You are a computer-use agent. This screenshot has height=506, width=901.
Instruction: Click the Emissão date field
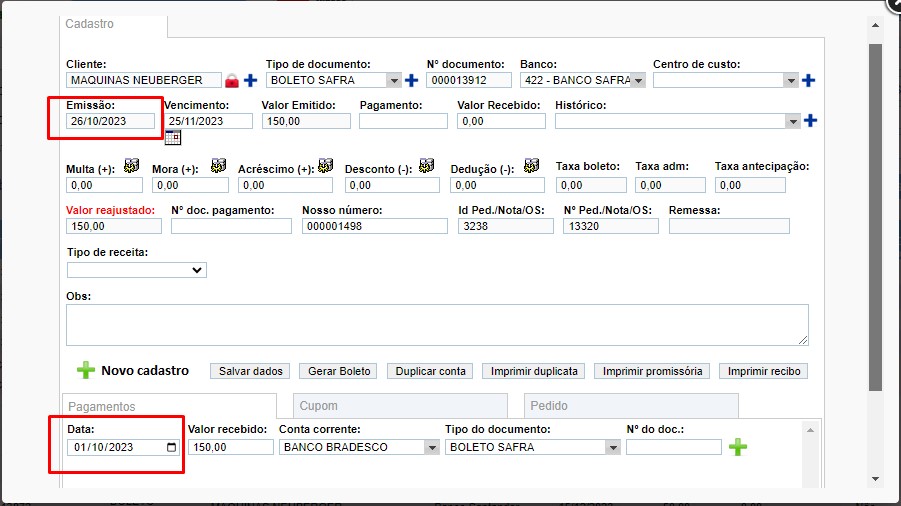110,121
